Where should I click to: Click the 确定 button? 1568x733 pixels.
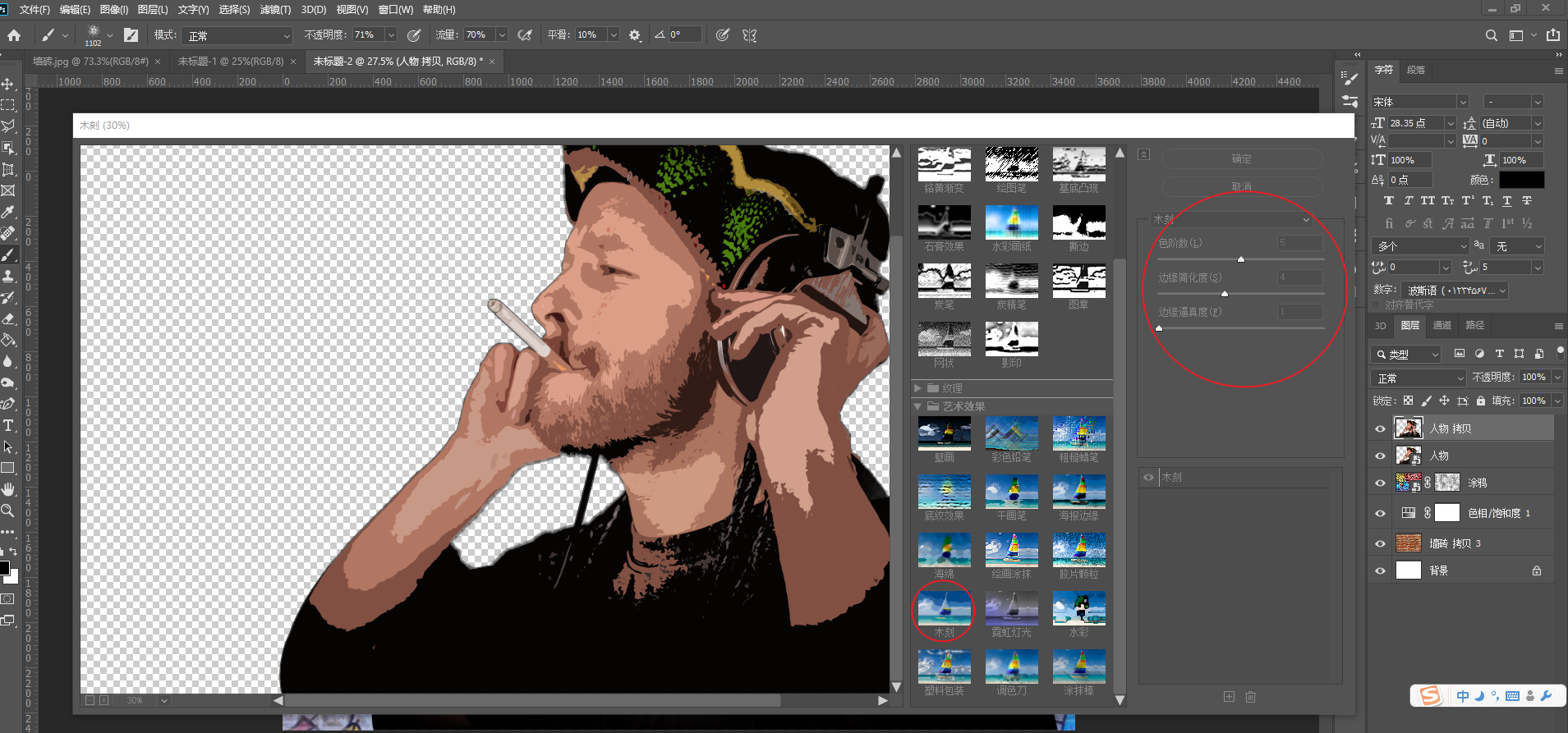[x=1241, y=158]
